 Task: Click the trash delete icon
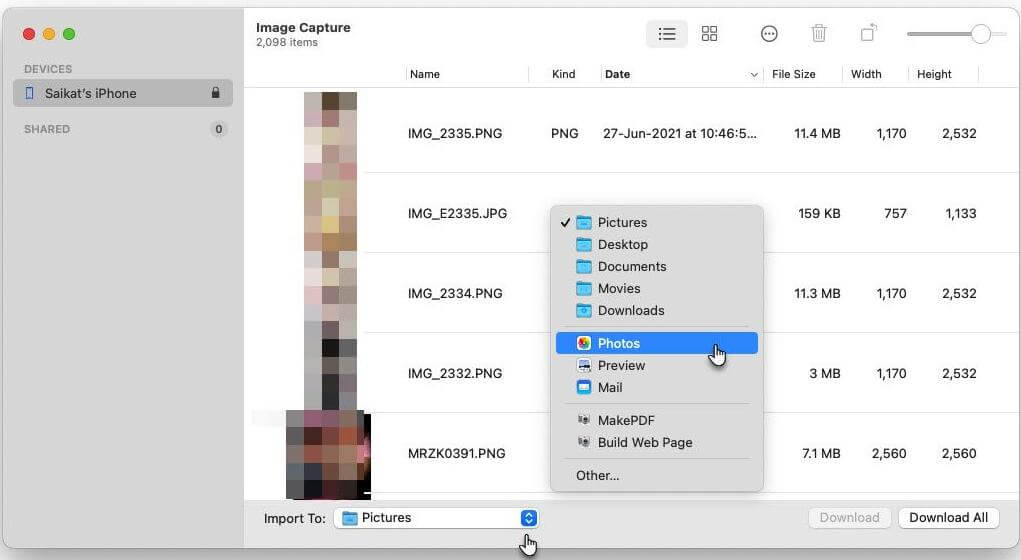pyautogui.click(x=818, y=33)
